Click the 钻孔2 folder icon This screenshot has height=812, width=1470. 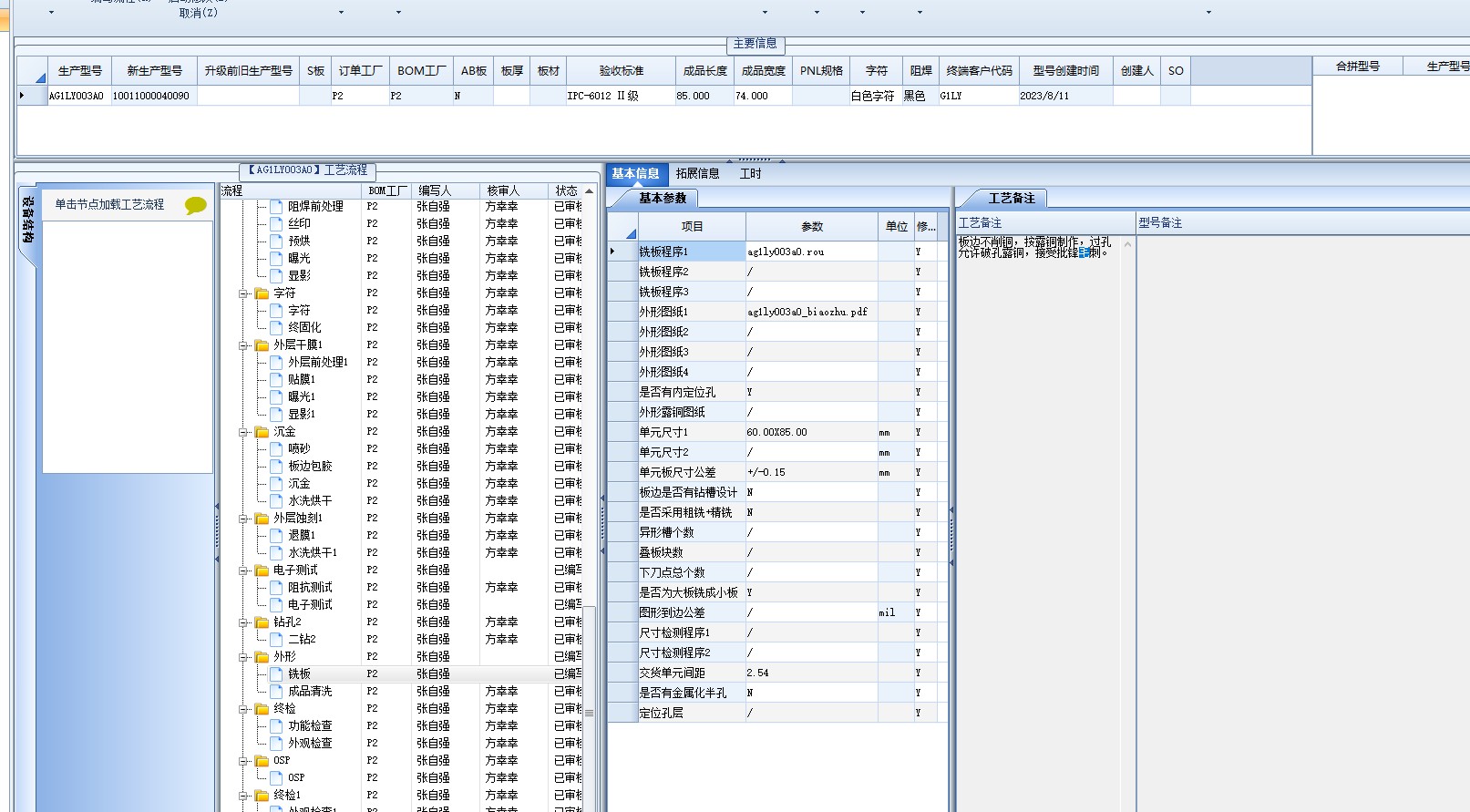pyautogui.click(x=262, y=622)
